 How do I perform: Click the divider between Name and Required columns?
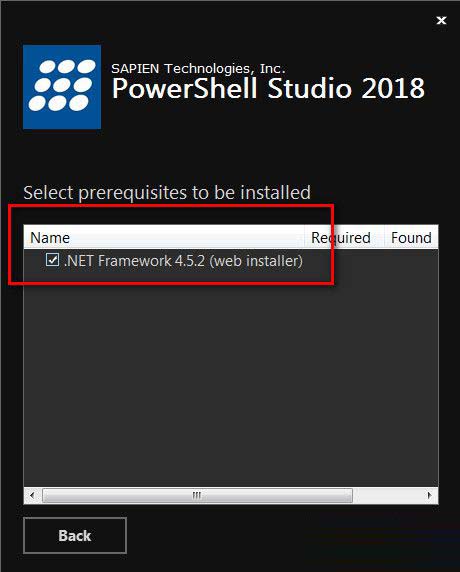coord(305,237)
